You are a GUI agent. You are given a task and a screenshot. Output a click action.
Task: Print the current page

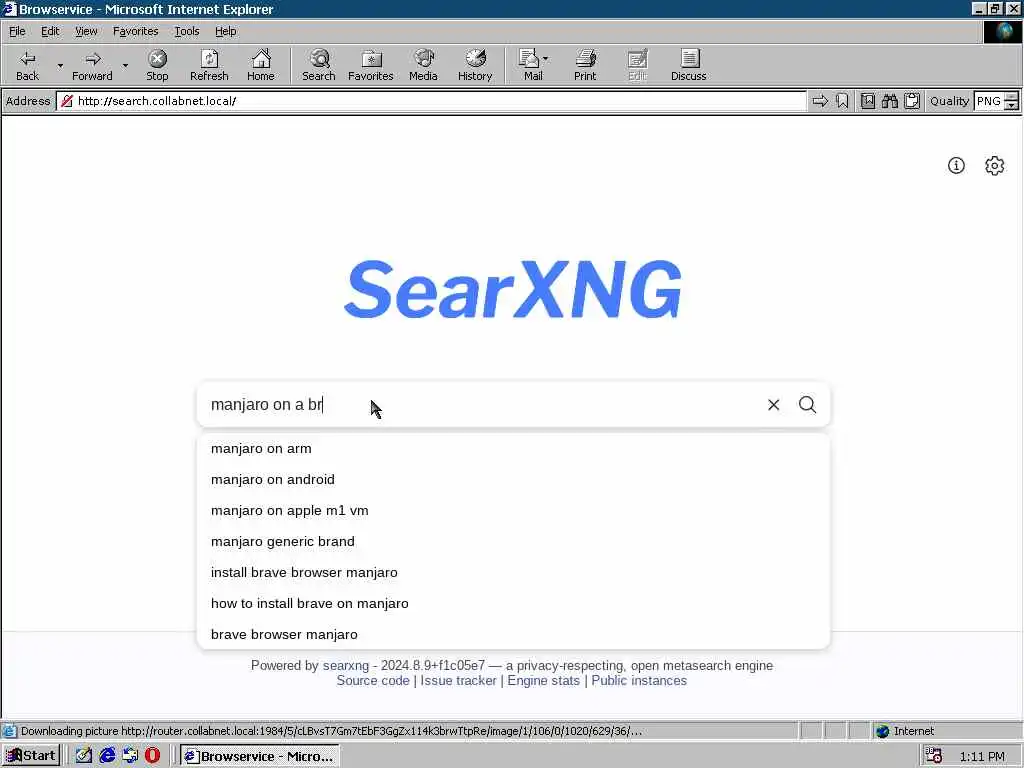pyautogui.click(x=585, y=65)
